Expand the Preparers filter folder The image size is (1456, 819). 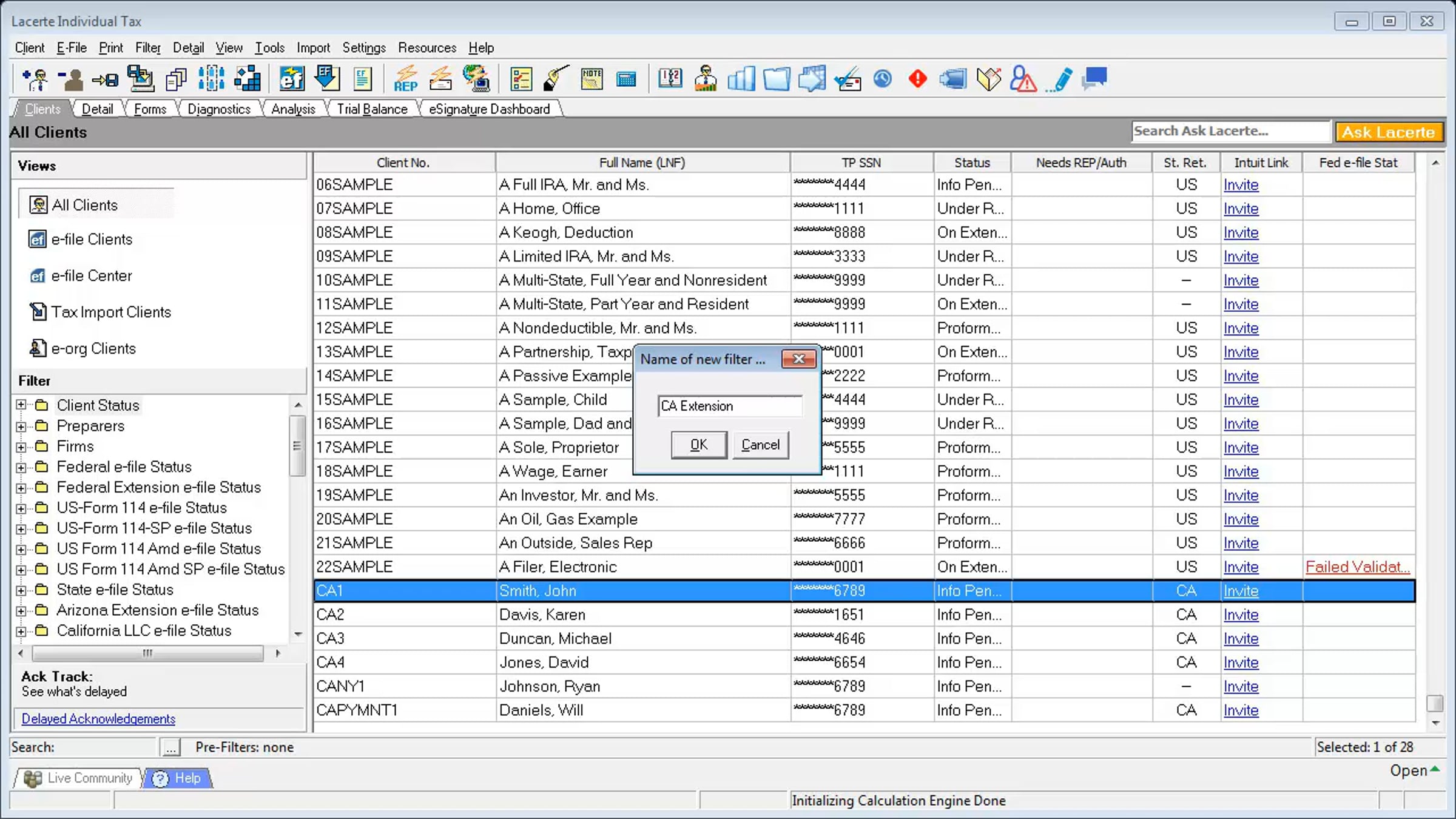21,426
